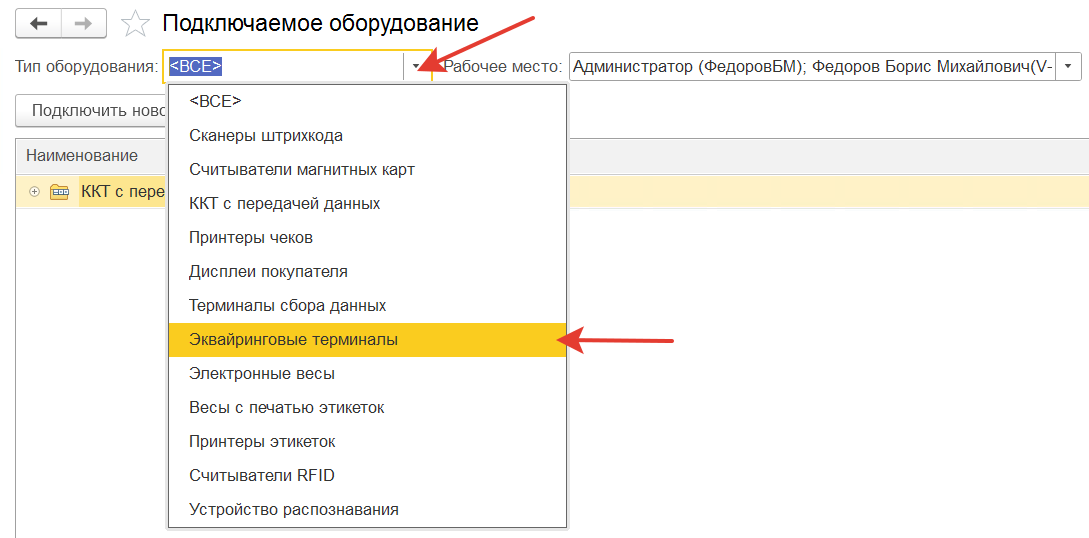Select Эквайринговые терминалы option
The width and height of the screenshot is (1089, 538).
coord(367,340)
